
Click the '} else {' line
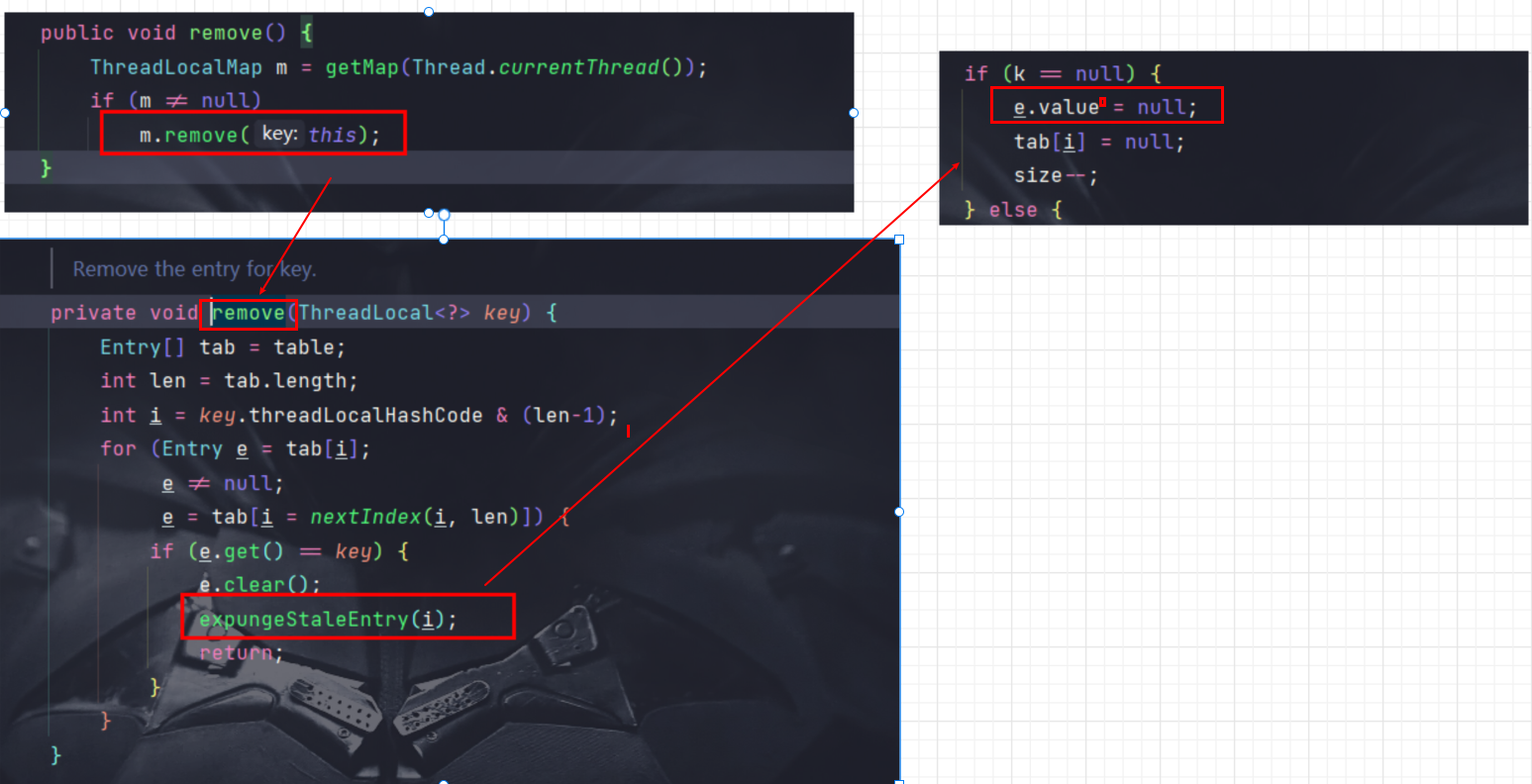(x=1013, y=210)
